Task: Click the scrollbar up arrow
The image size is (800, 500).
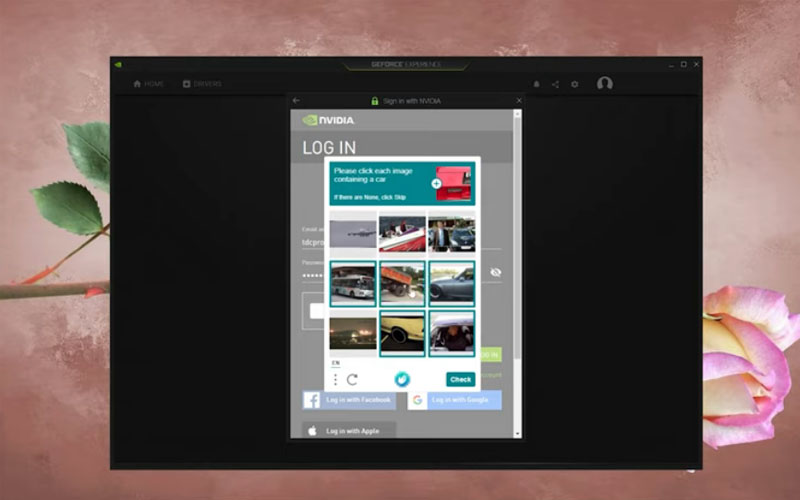Action: click(517, 114)
